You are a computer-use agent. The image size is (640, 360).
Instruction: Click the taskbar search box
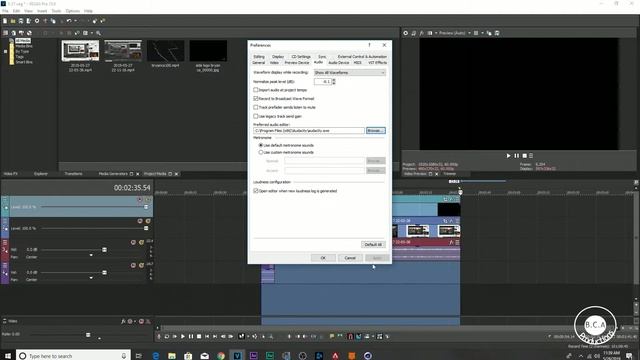point(73,356)
